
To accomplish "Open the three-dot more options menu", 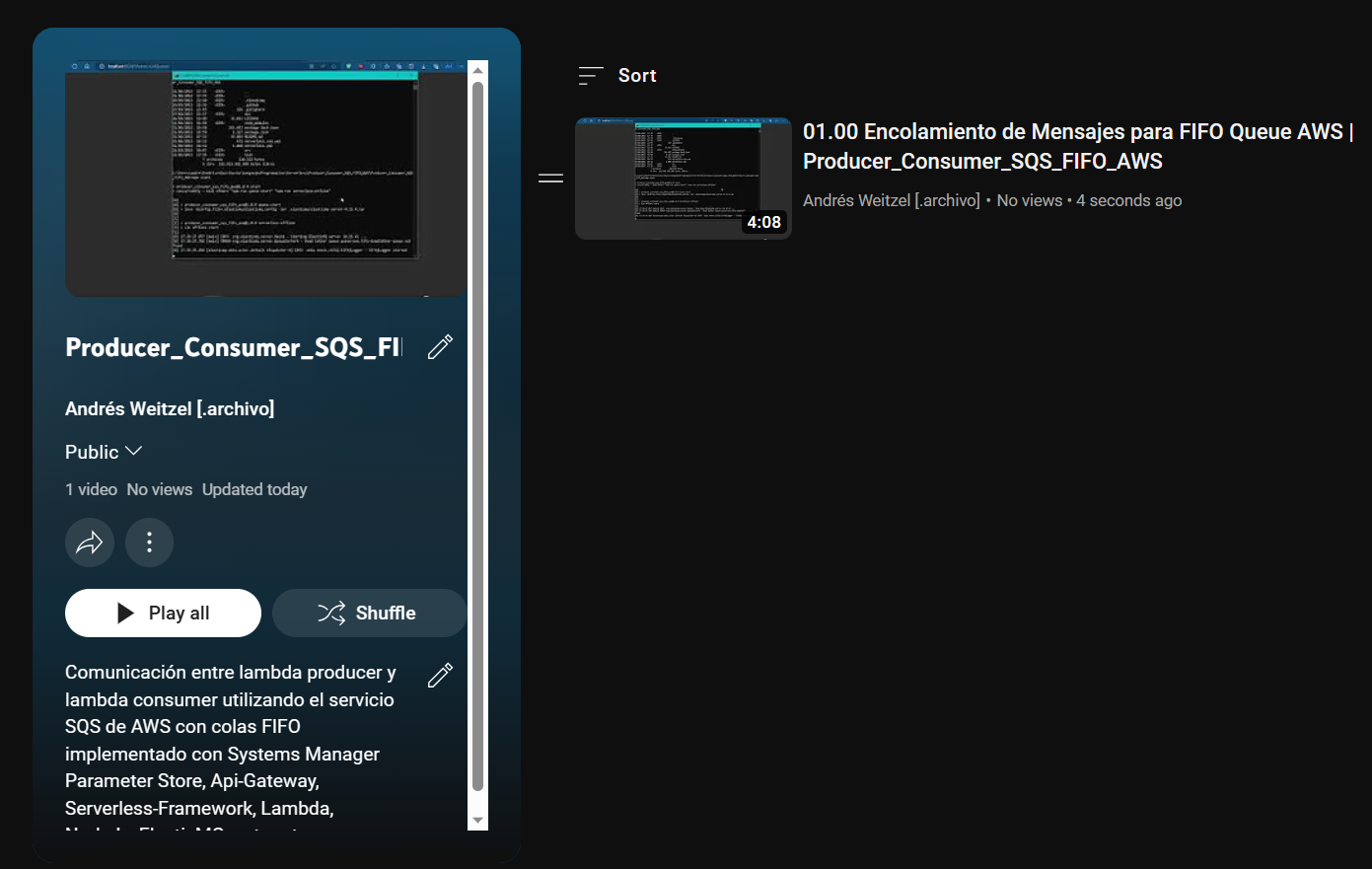I will 149,543.
